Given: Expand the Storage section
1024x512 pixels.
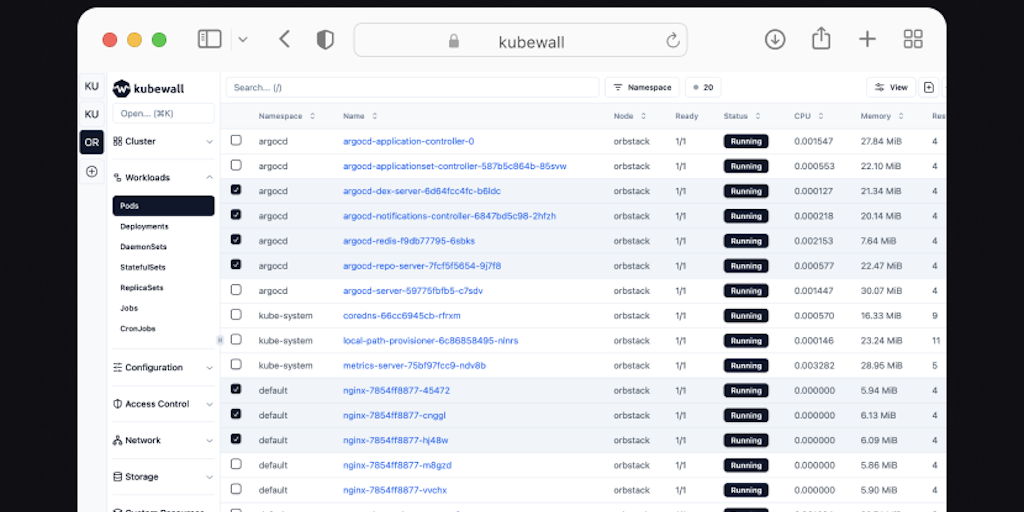Looking at the screenshot, I should [163, 477].
